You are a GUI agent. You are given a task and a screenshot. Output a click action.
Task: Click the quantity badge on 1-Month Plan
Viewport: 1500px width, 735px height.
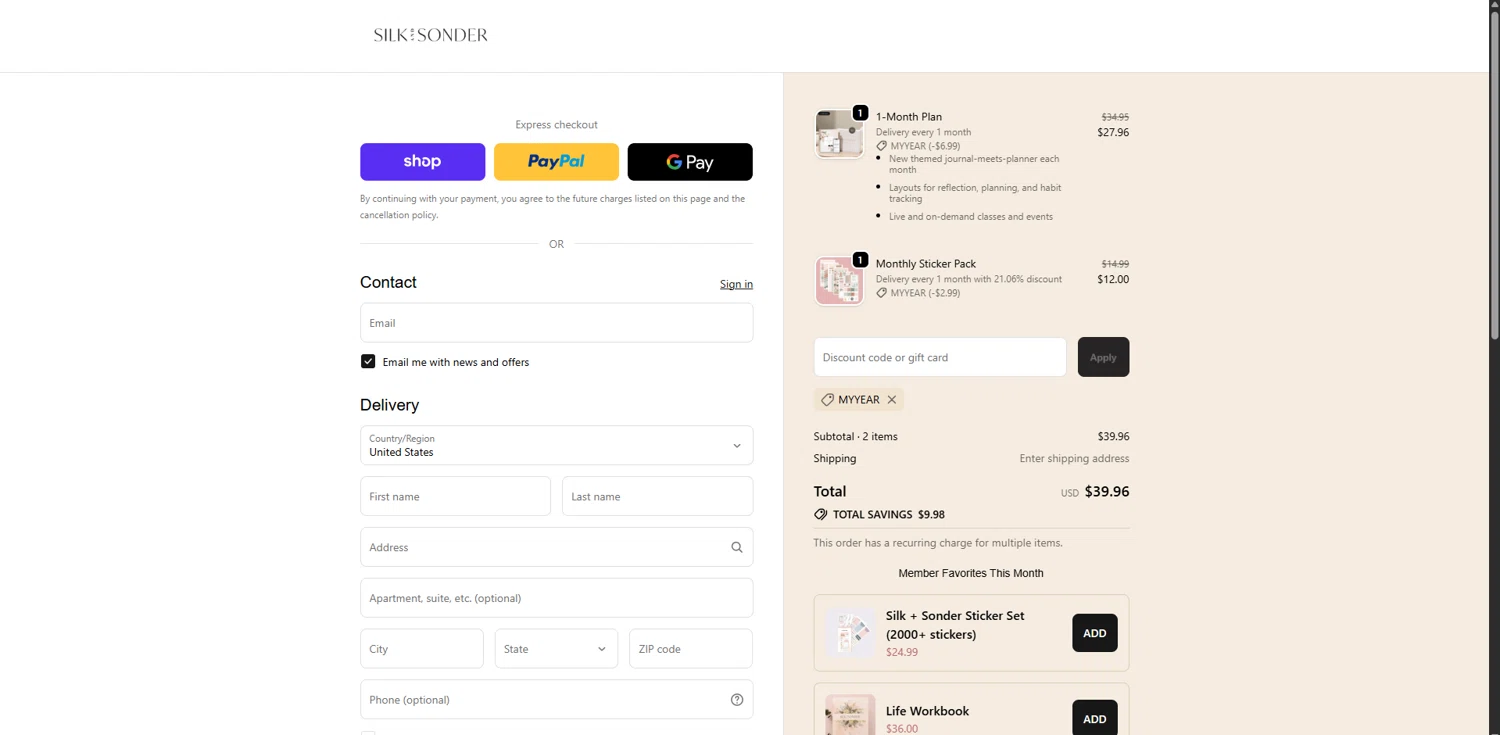[860, 113]
